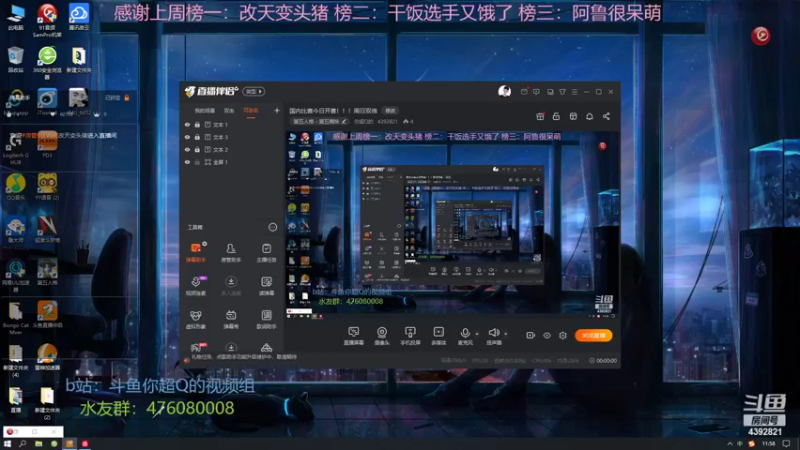Select the orange highlighted scene tab
Viewport: 800px width, 450px height.
(x=251, y=111)
